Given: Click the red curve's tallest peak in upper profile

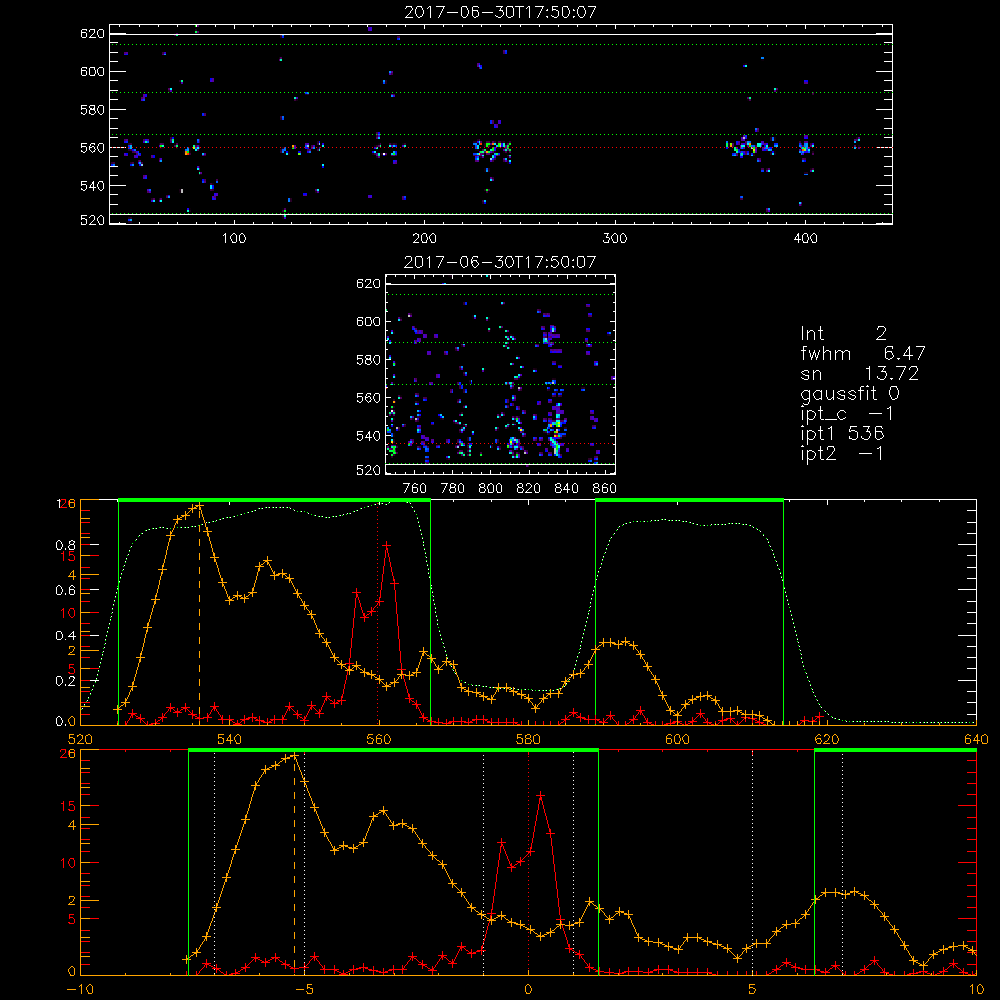Looking at the screenshot, I should click(386, 545).
